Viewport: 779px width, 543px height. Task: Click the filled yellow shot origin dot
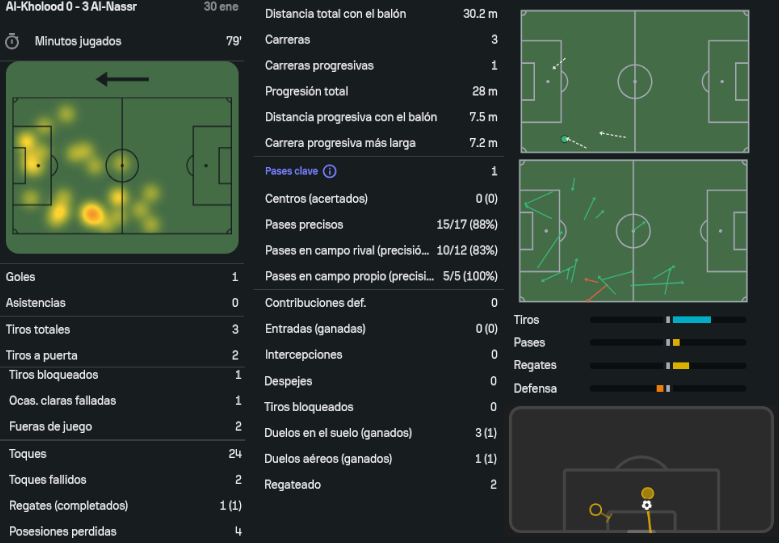[647, 493]
